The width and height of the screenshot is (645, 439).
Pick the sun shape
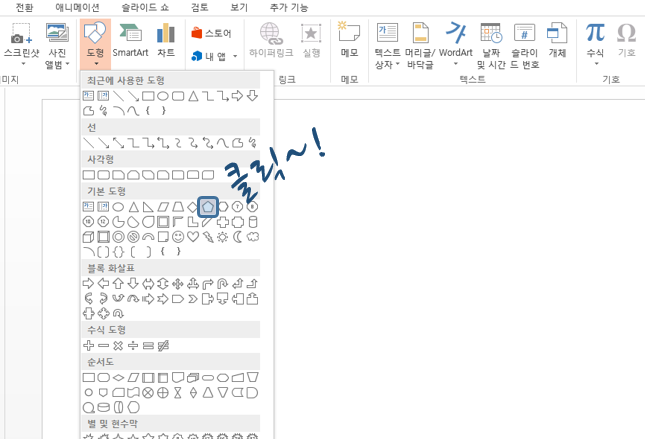[223, 237]
